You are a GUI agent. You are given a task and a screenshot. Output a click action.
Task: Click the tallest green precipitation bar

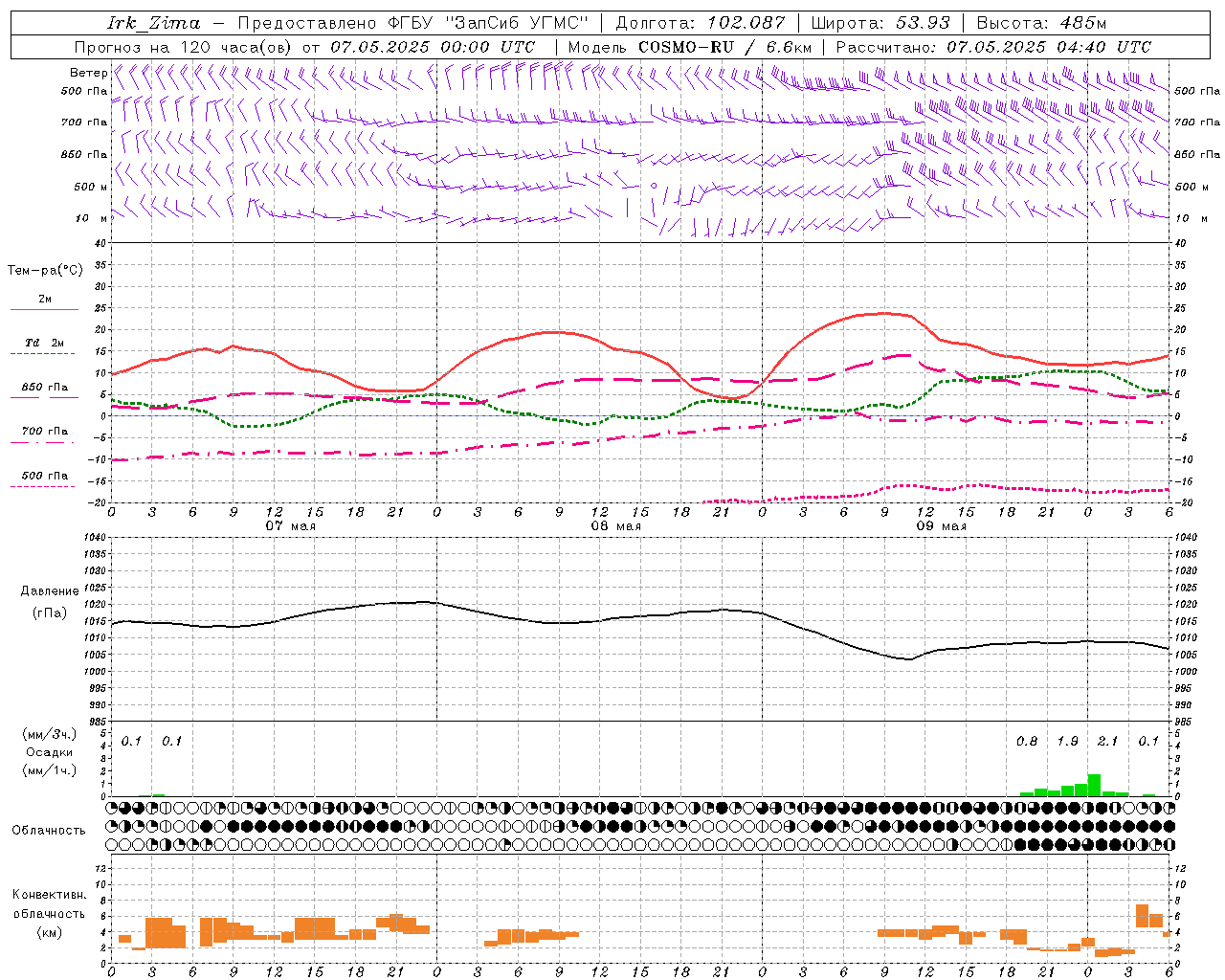coord(1094,786)
